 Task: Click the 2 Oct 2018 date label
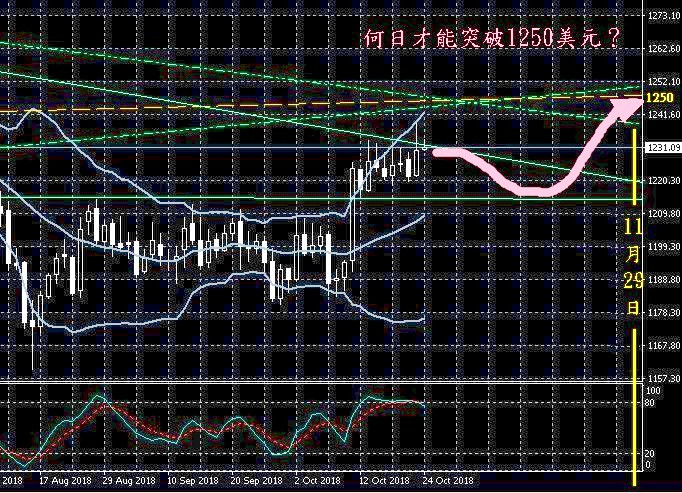(318, 481)
